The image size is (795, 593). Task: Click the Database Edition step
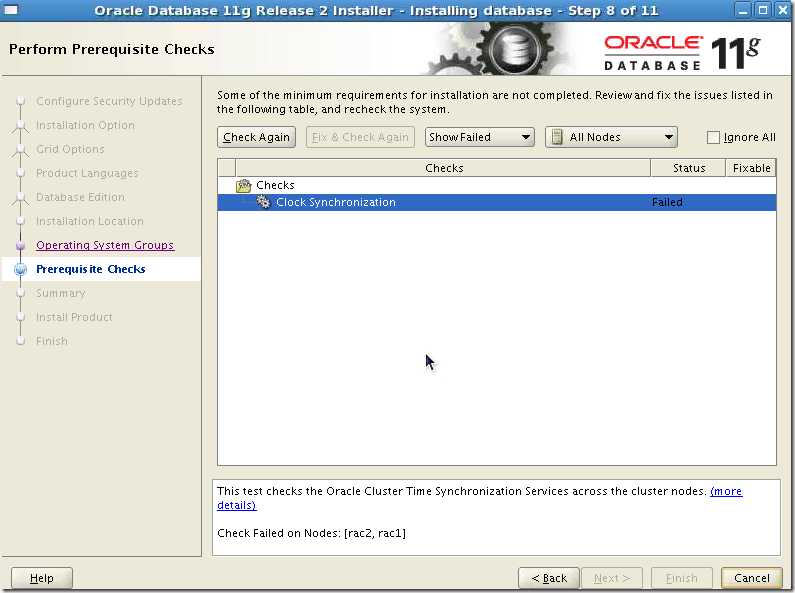(x=80, y=197)
